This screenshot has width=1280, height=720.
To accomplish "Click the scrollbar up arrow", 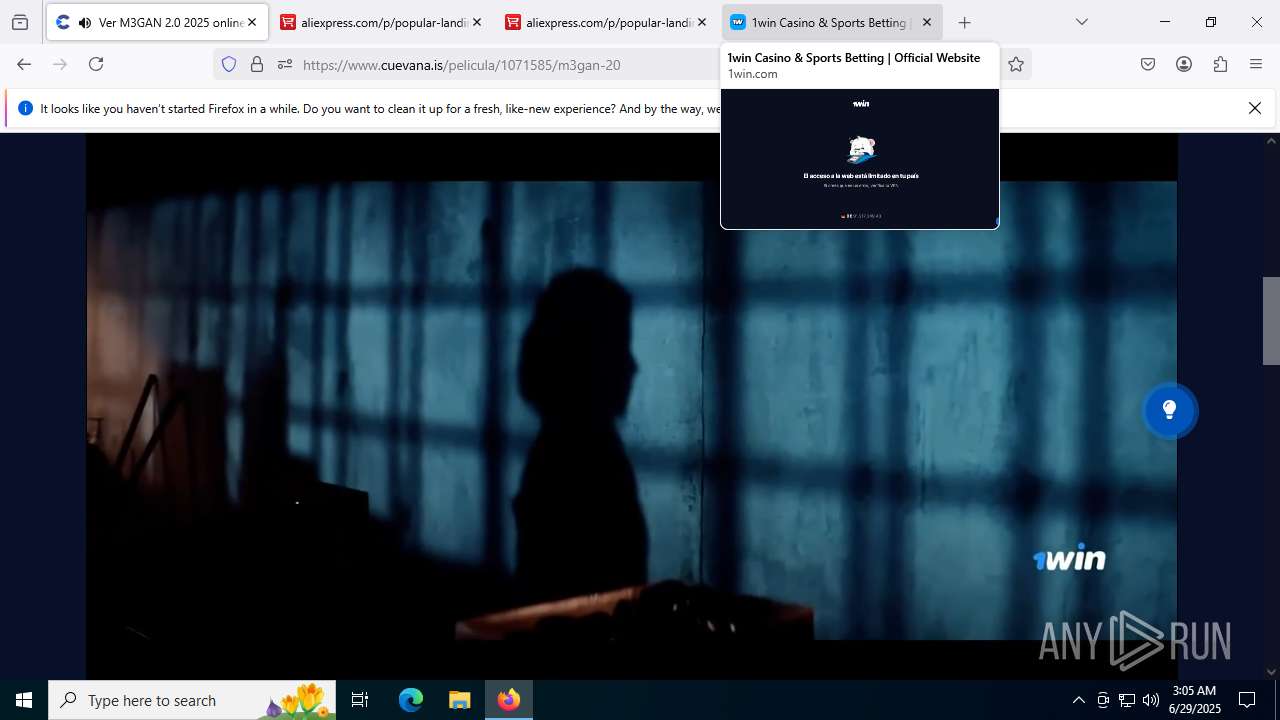I will click(1271, 140).
